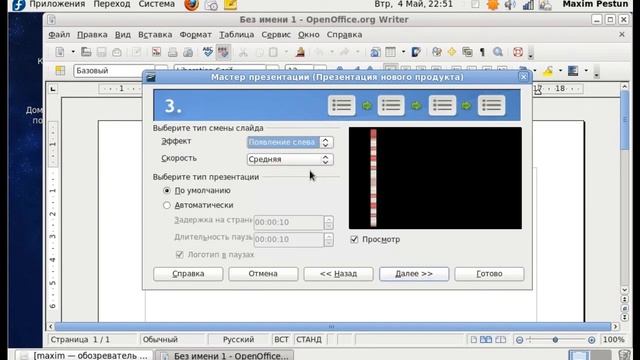This screenshot has width=640, height=360.
Task: Open the 'Файл' menu
Action: click(x=59, y=35)
